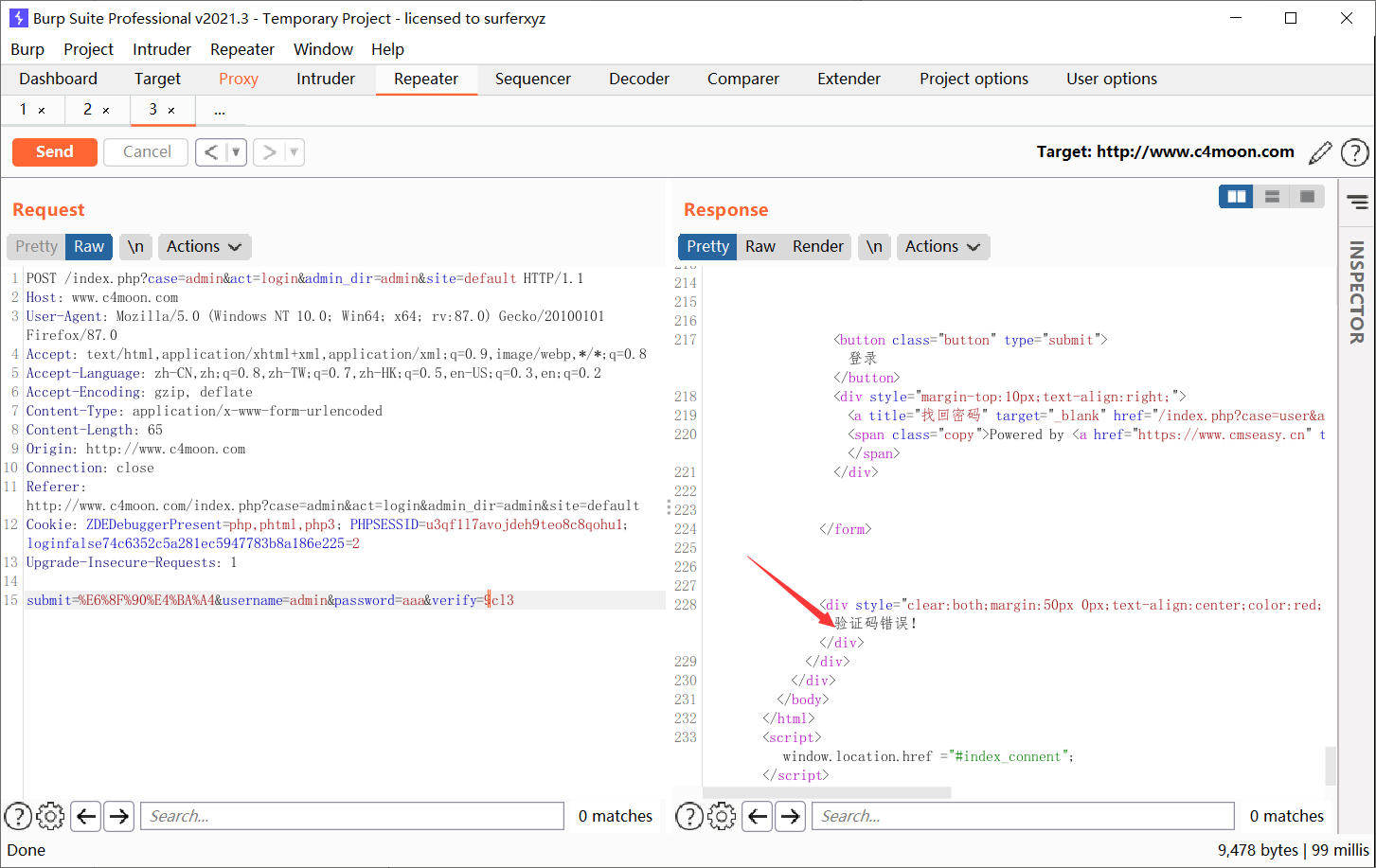
Task: Select combined tabbed layout icon
Action: [1307, 196]
